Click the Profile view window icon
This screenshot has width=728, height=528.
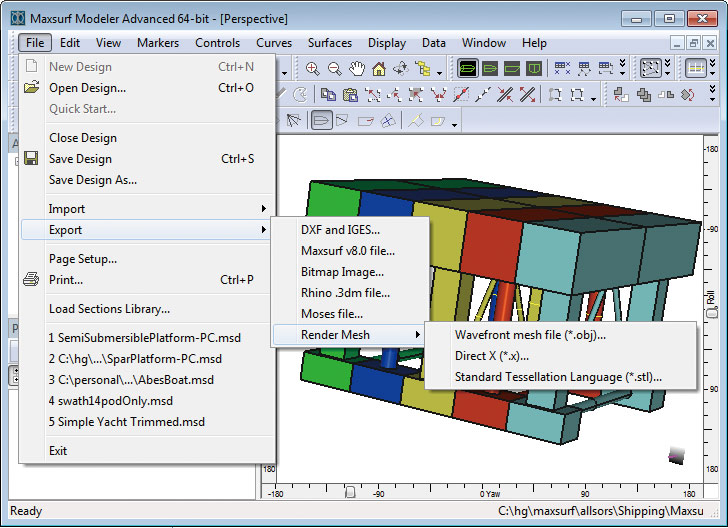coord(512,69)
